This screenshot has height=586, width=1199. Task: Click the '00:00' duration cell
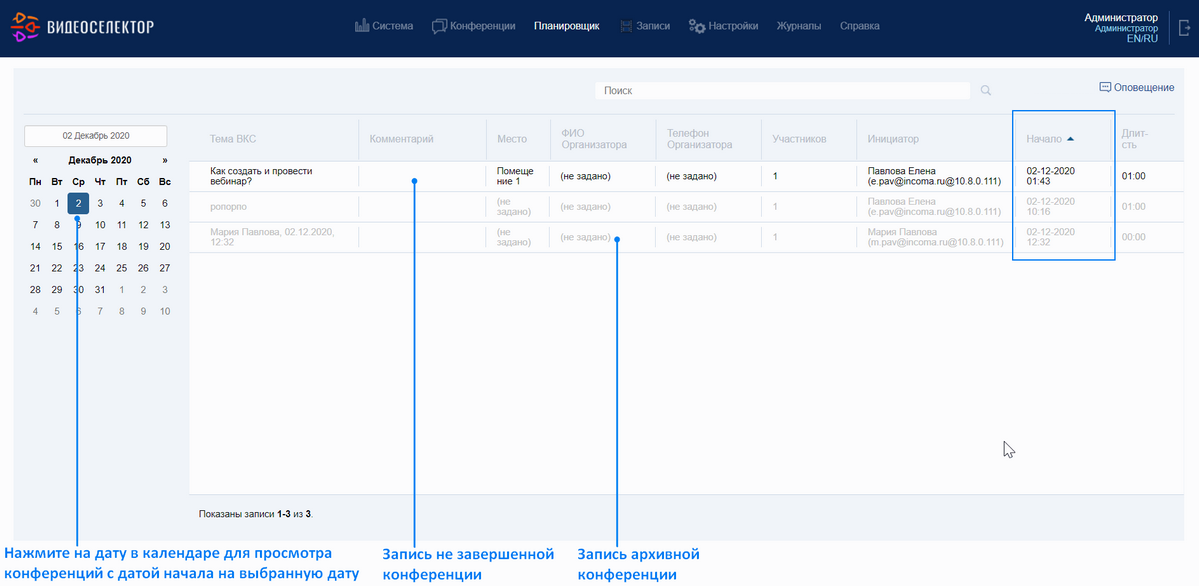(1134, 237)
